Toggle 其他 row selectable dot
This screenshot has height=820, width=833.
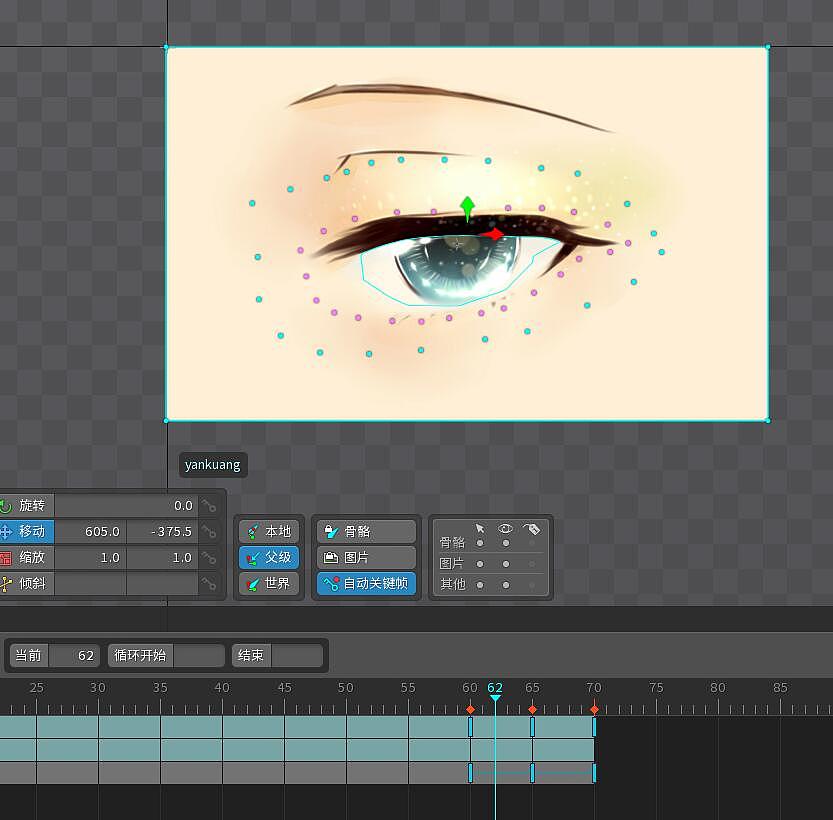[480, 585]
